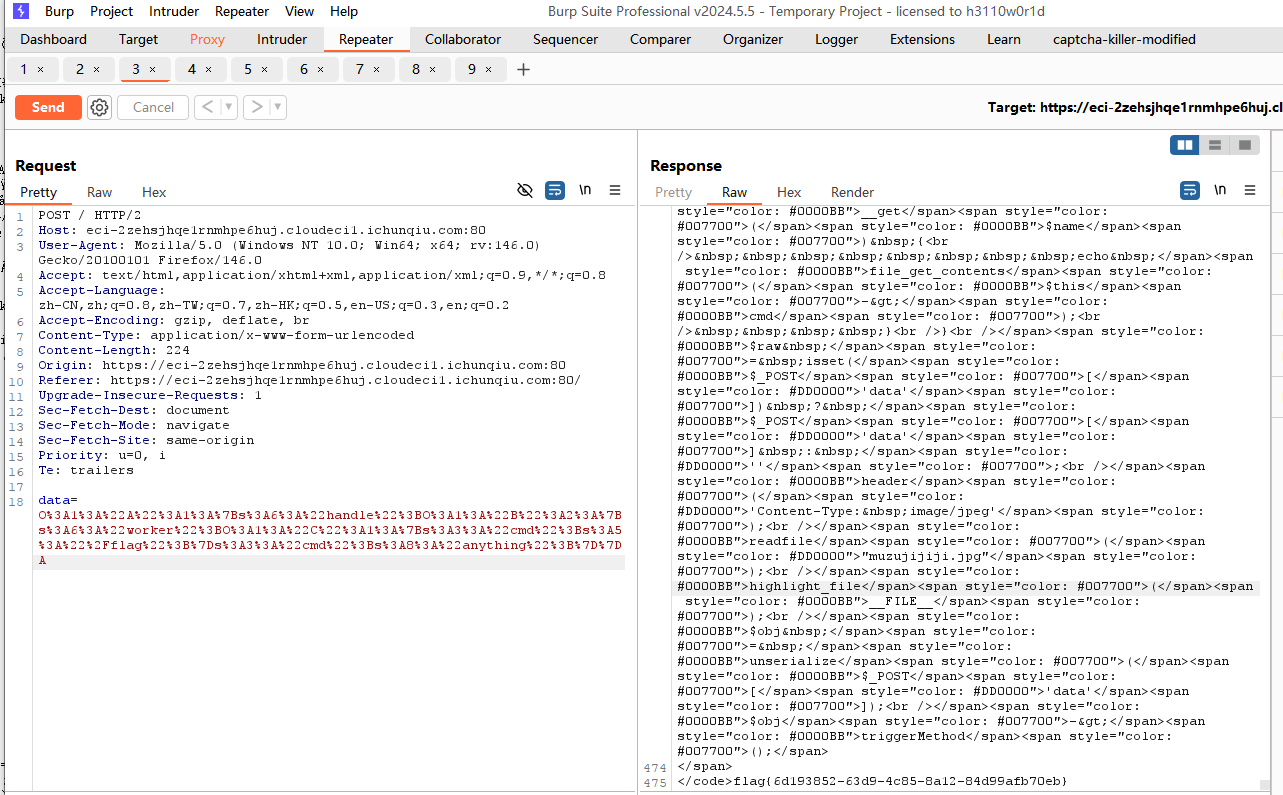Select side-by-side layout icon
Viewport: 1283px width, 795px height.
point(1185,145)
